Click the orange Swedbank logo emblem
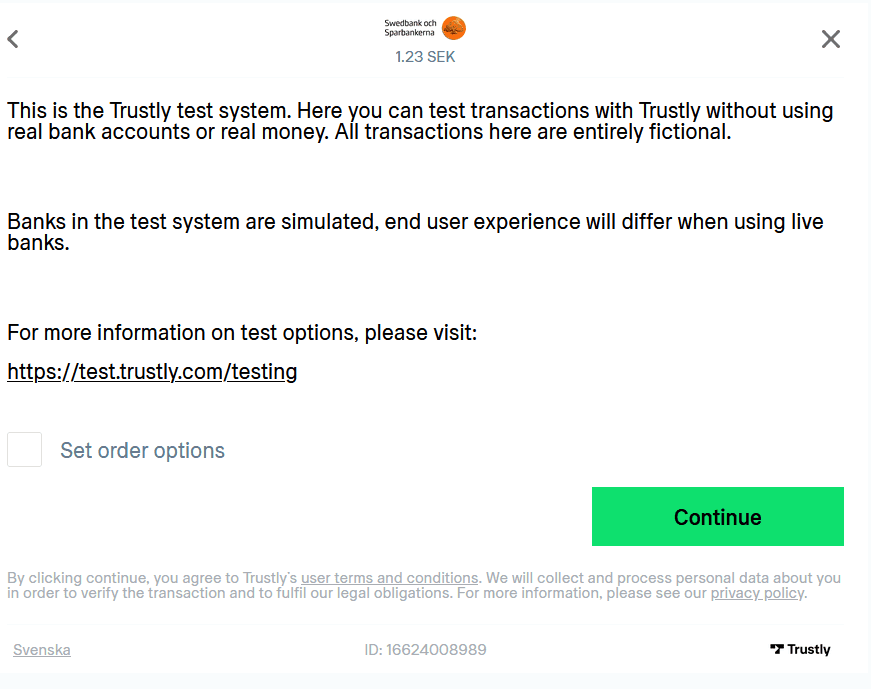 (453, 28)
